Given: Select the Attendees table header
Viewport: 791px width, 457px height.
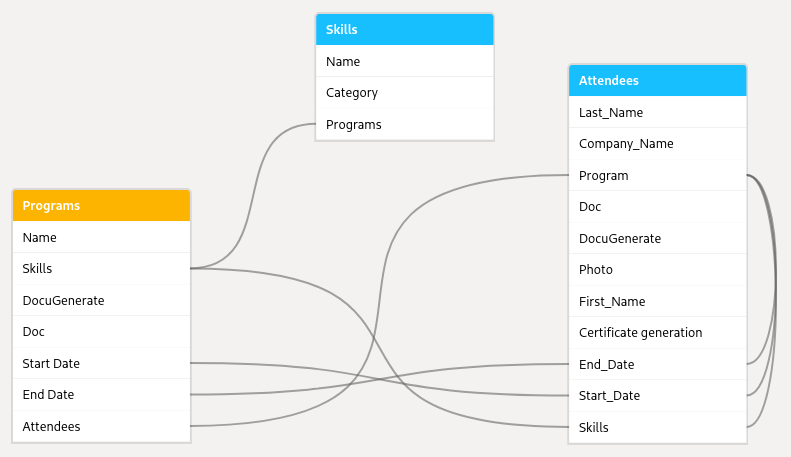Looking at the screenshot, I should [x=658, y=81].
